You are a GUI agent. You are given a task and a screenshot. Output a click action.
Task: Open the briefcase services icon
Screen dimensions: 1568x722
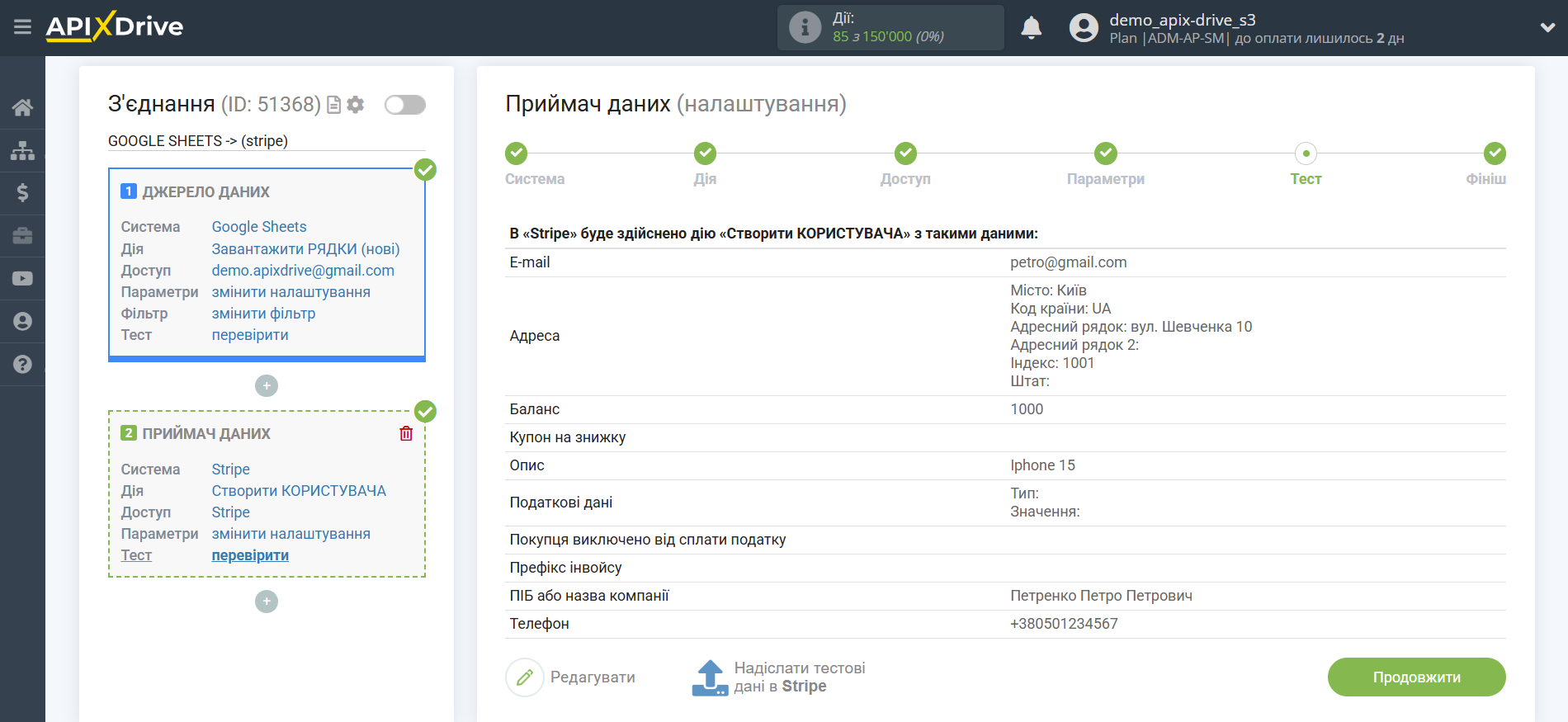click(22, 236)
